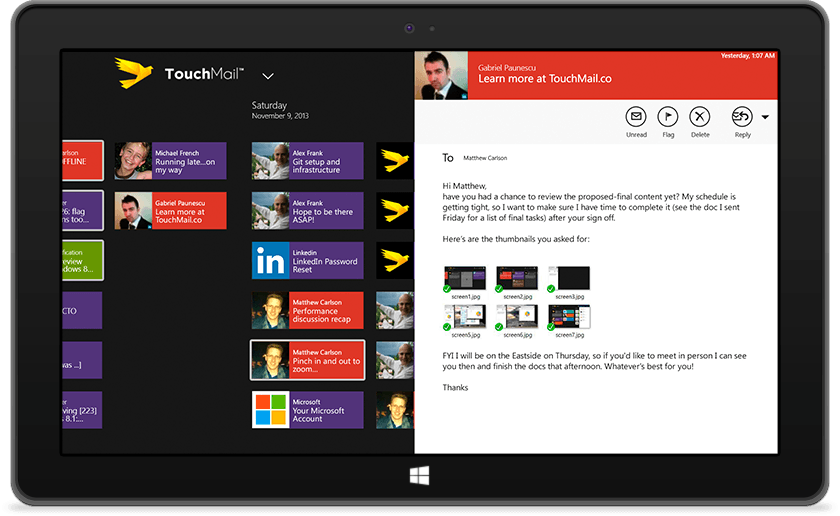
Task: Click the LinkedIn logo icon
Action: coord(271,260)
